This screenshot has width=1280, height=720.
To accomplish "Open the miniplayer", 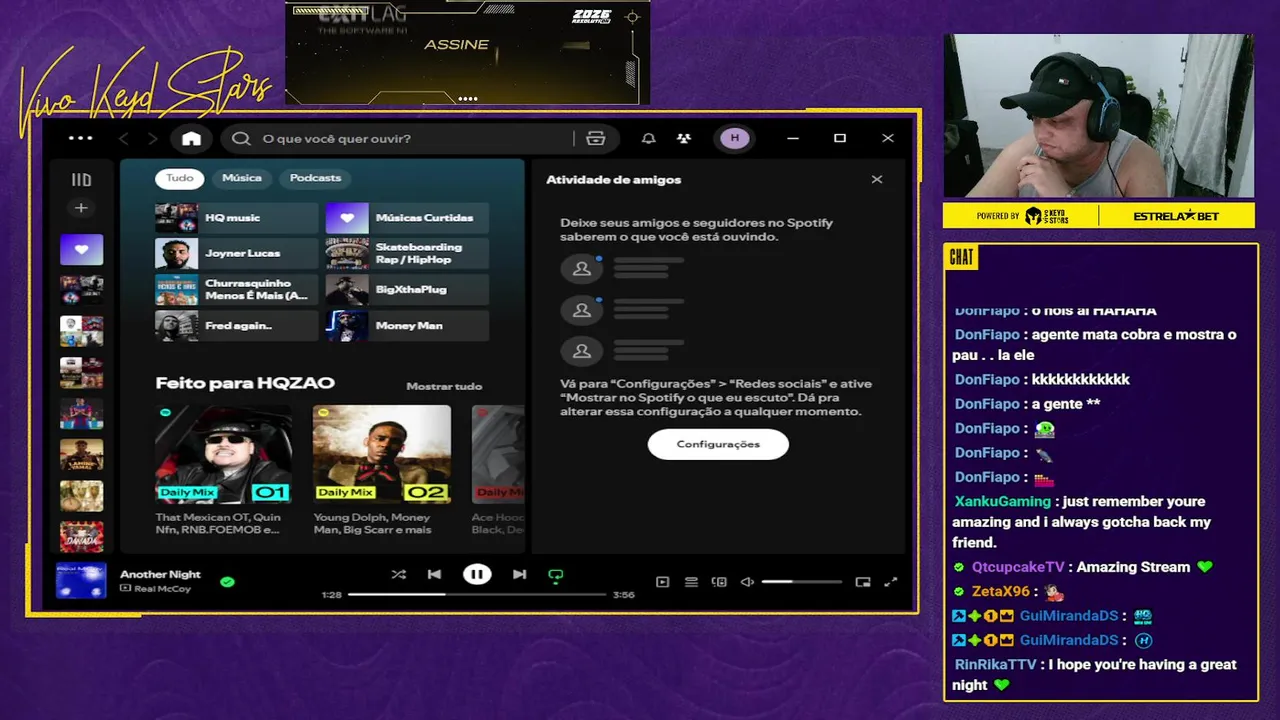I will point(863,582).
